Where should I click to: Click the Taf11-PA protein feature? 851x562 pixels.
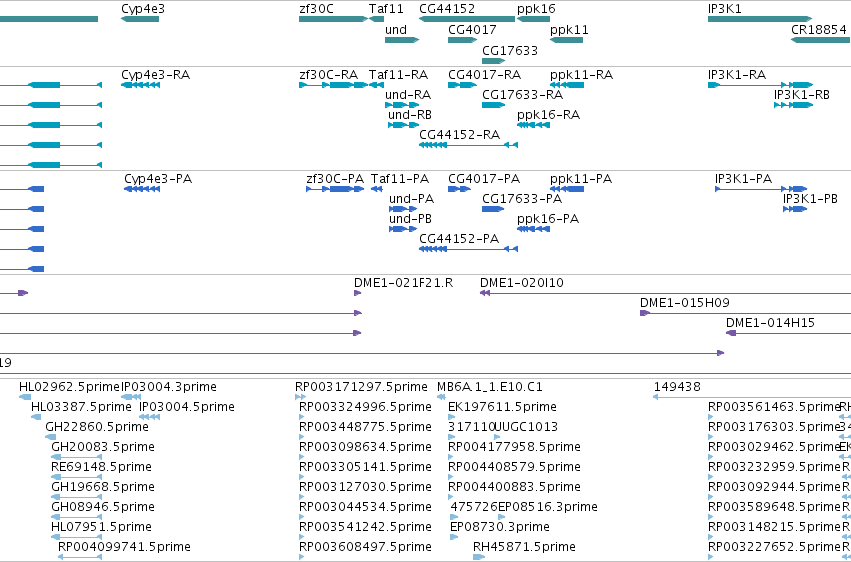click(x=377, y=189)
